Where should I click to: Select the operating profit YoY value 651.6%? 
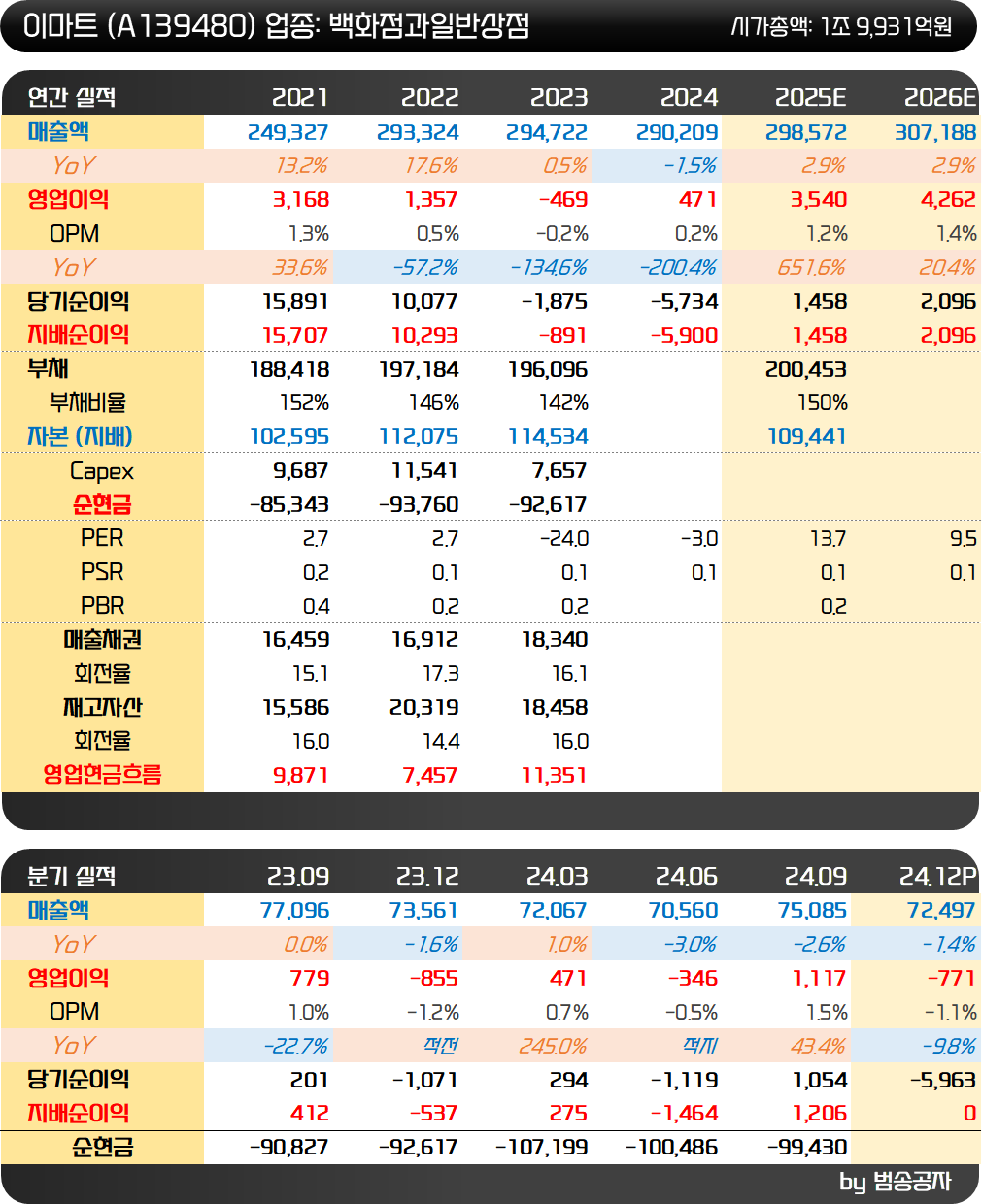(x=811, y=267)
